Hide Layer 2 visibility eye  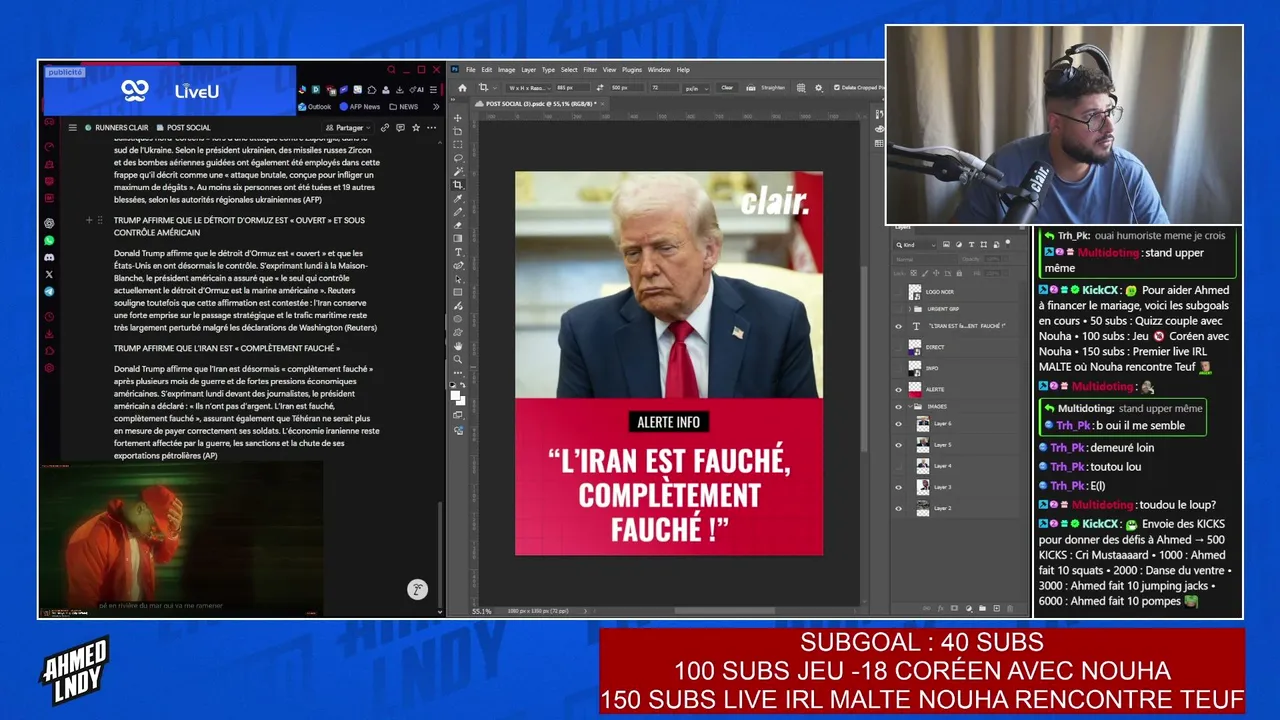898,508
